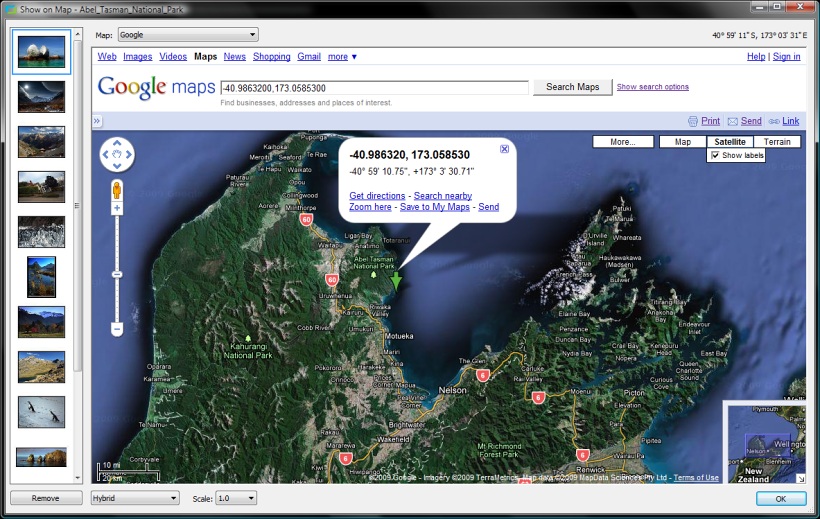Open the News link in Google bar

(x=234, y=57)
